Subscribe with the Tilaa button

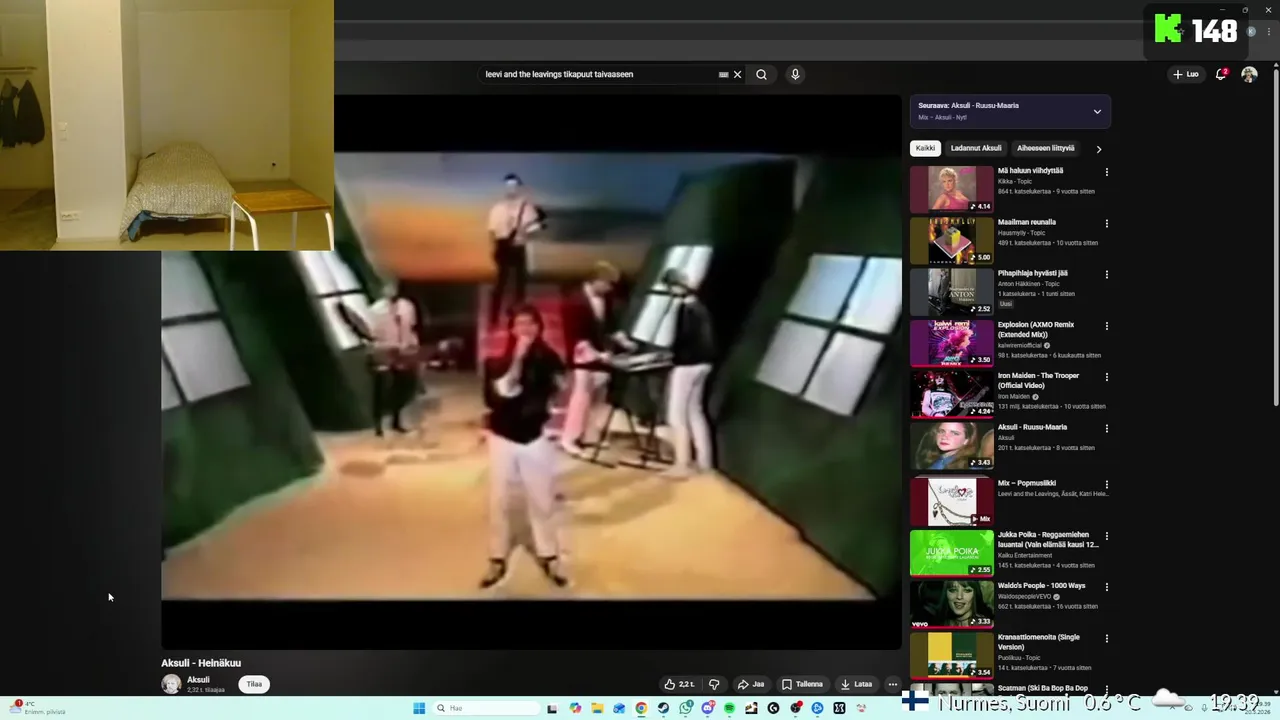254,684
